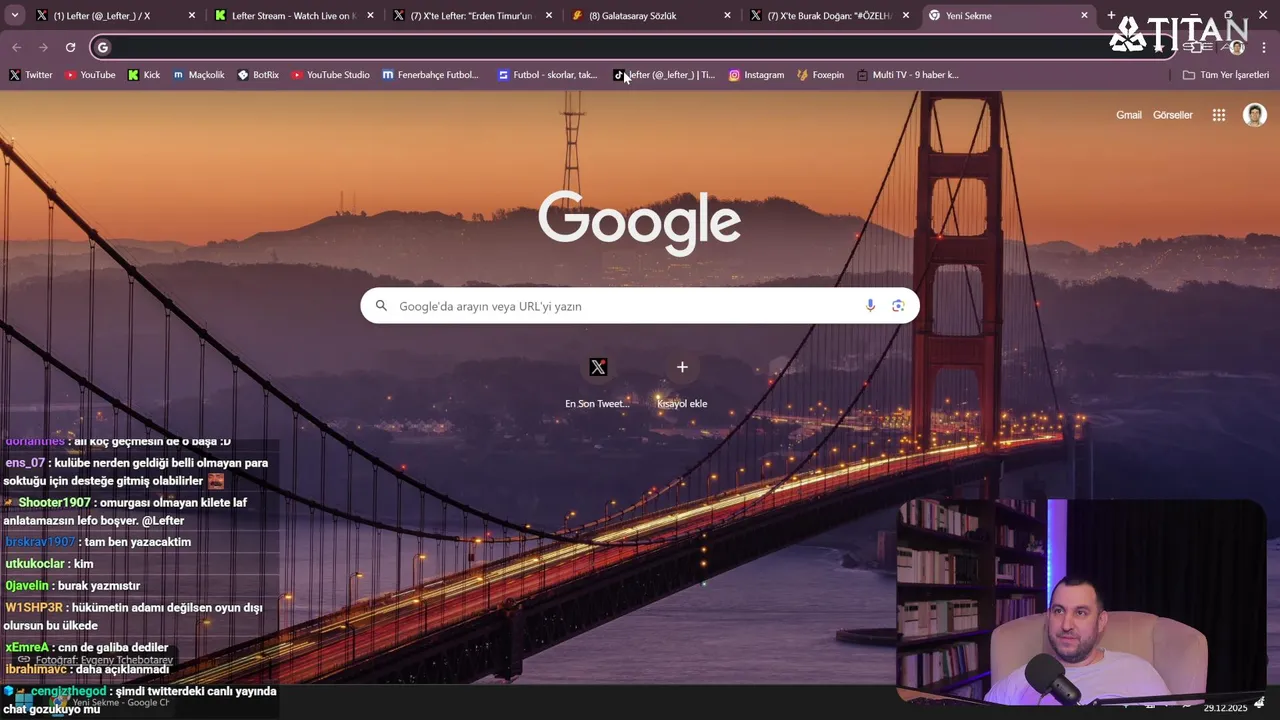
Task: Open a new tab with plus button
Action: pos(1111,16)
